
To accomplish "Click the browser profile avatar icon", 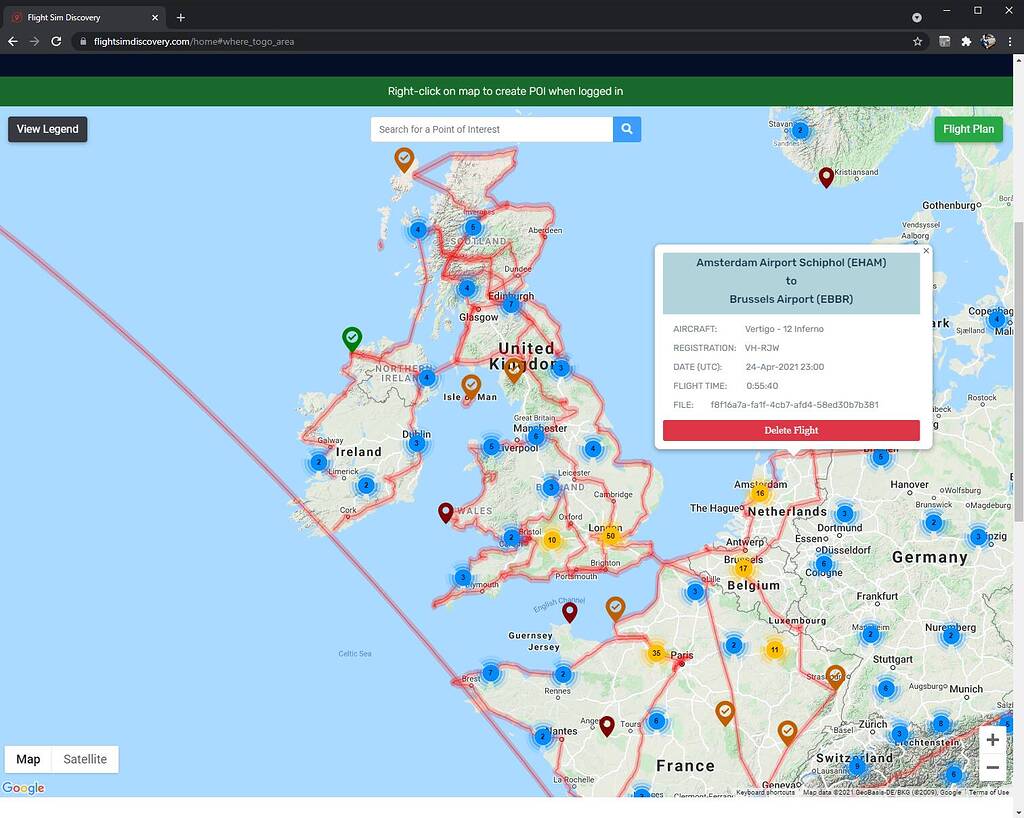I will pos(989,41).
